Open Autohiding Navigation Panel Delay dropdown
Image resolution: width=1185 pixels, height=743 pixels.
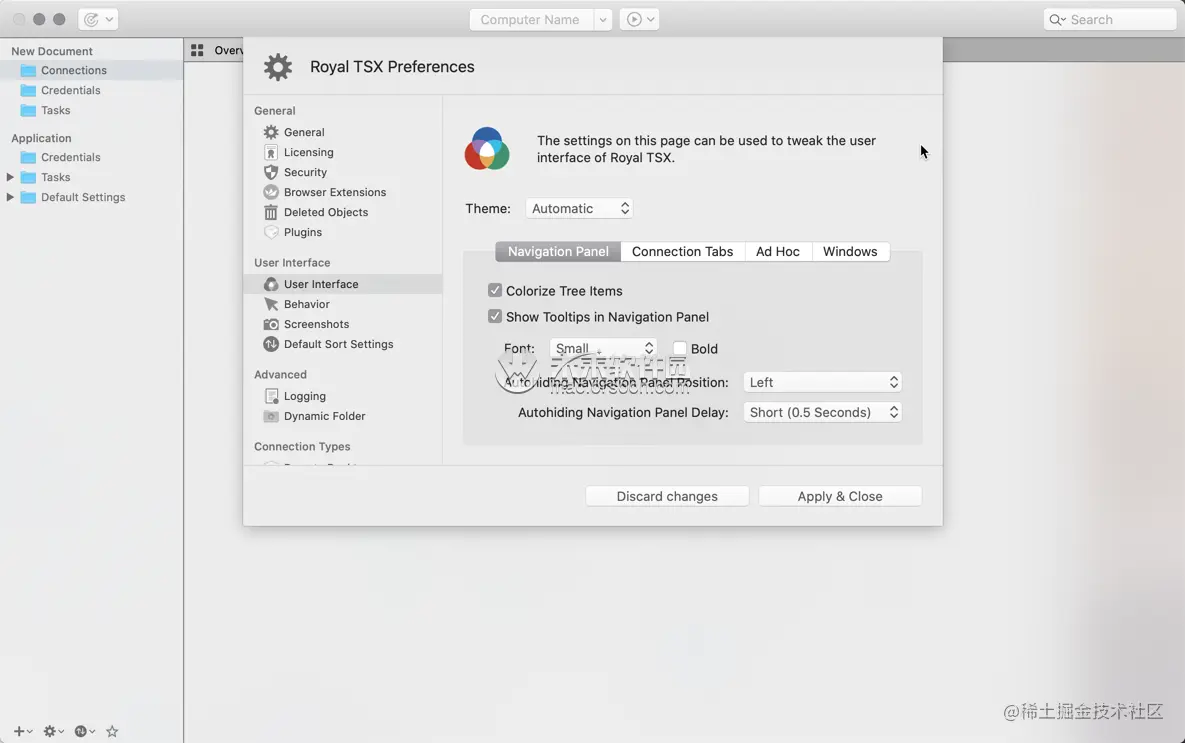[x=822, y=413]
